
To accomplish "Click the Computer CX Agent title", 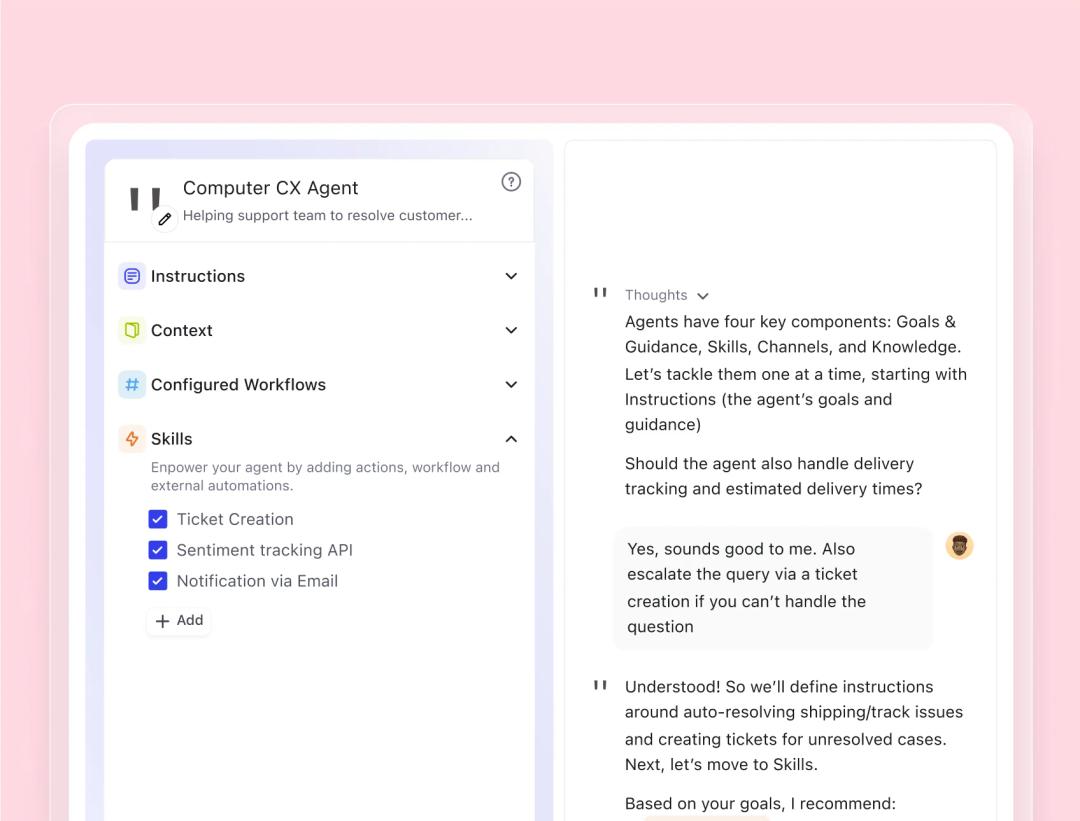I will (270, 187).
